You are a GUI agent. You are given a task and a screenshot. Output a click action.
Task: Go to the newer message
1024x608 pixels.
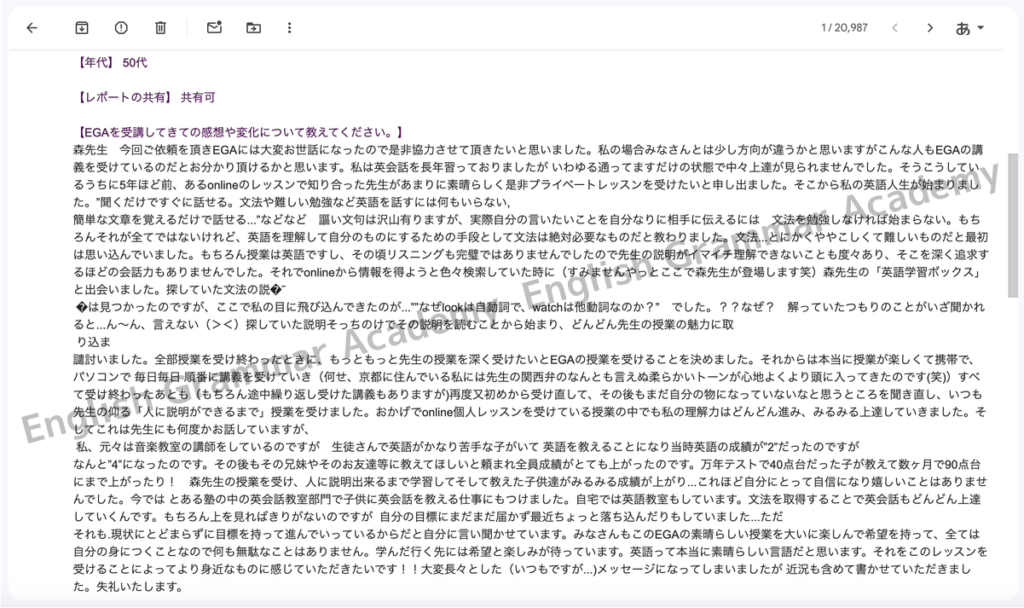[894, 28]
